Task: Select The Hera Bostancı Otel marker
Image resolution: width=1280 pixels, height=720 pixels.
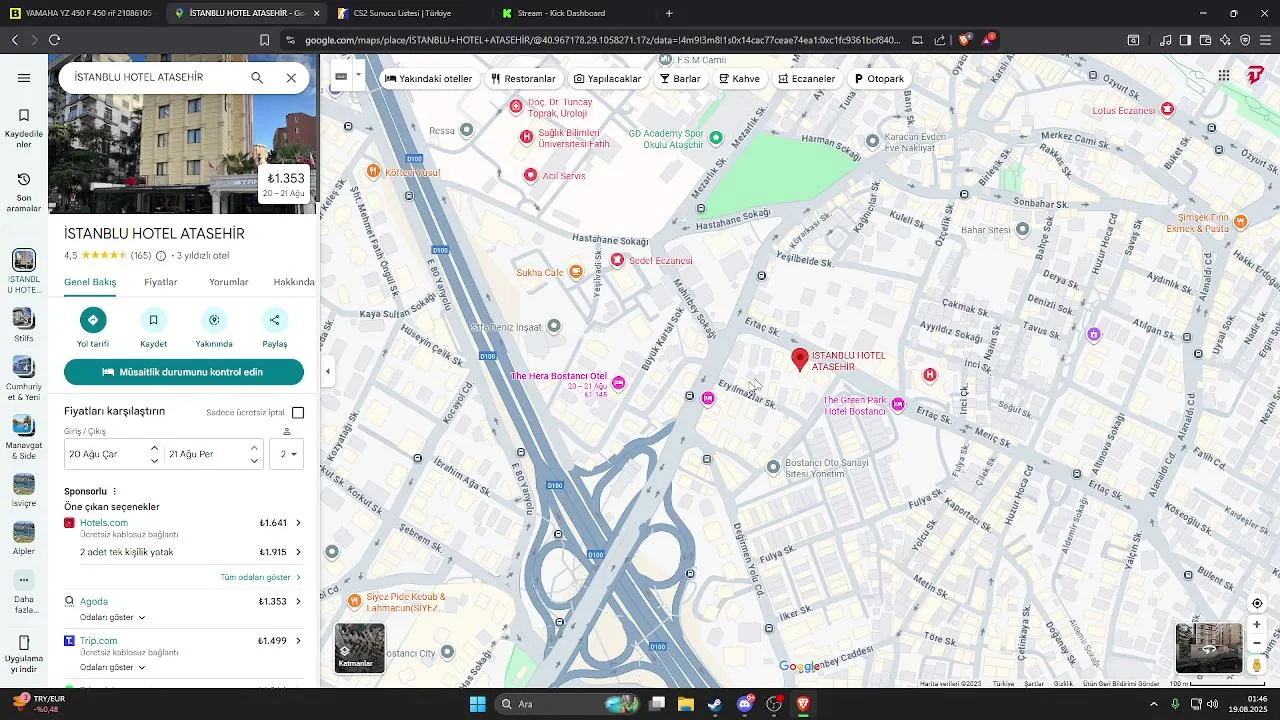Action: point(619,383)
